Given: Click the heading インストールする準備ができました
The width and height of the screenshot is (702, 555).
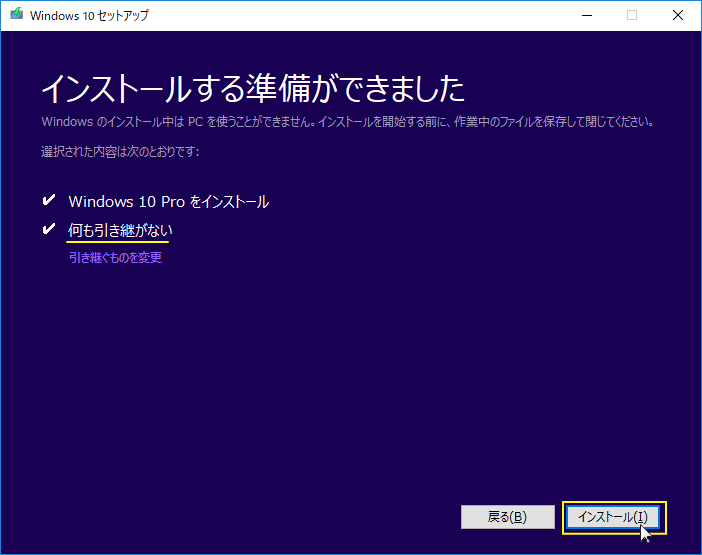Looking at the screenshot, I should (x=253, y=88).
